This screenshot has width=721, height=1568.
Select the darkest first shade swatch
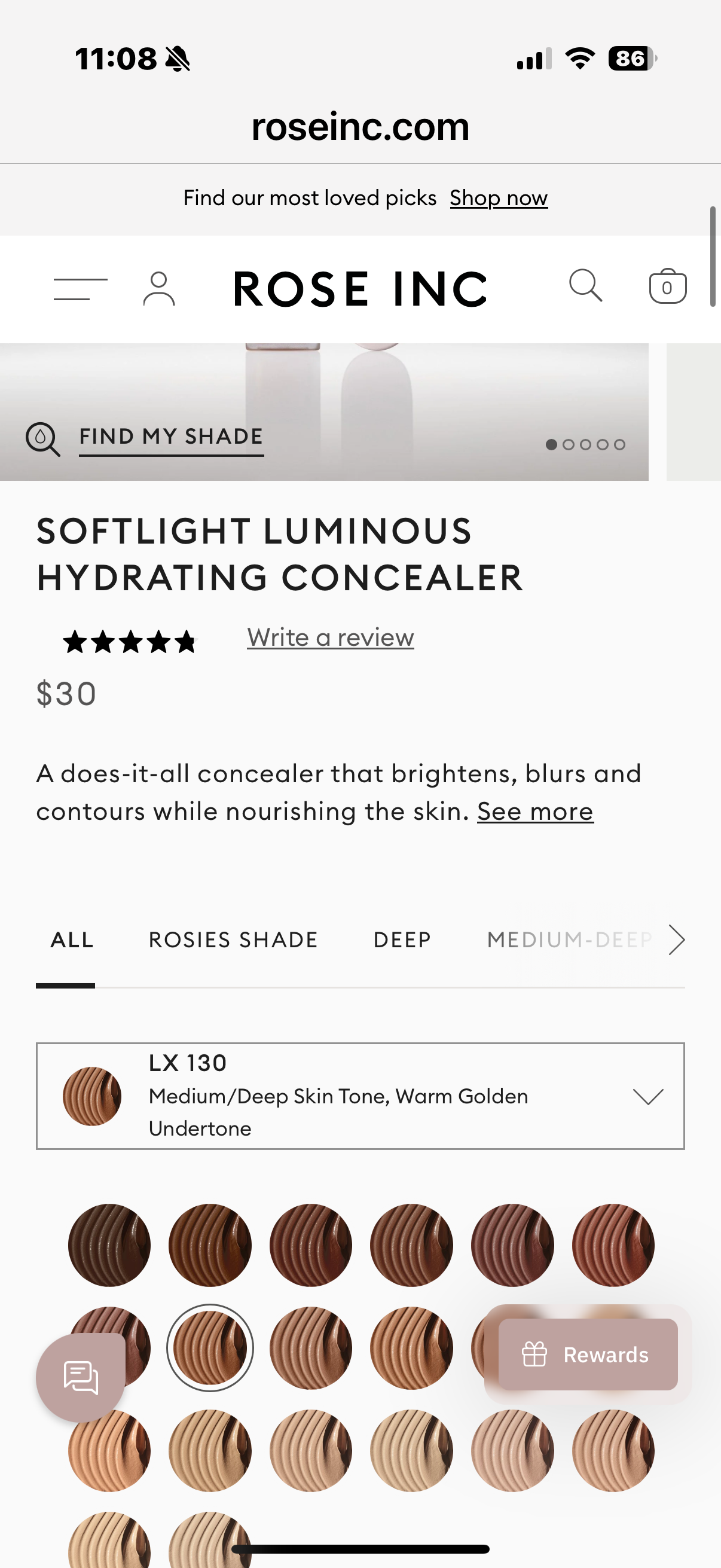pos(109,1245)
